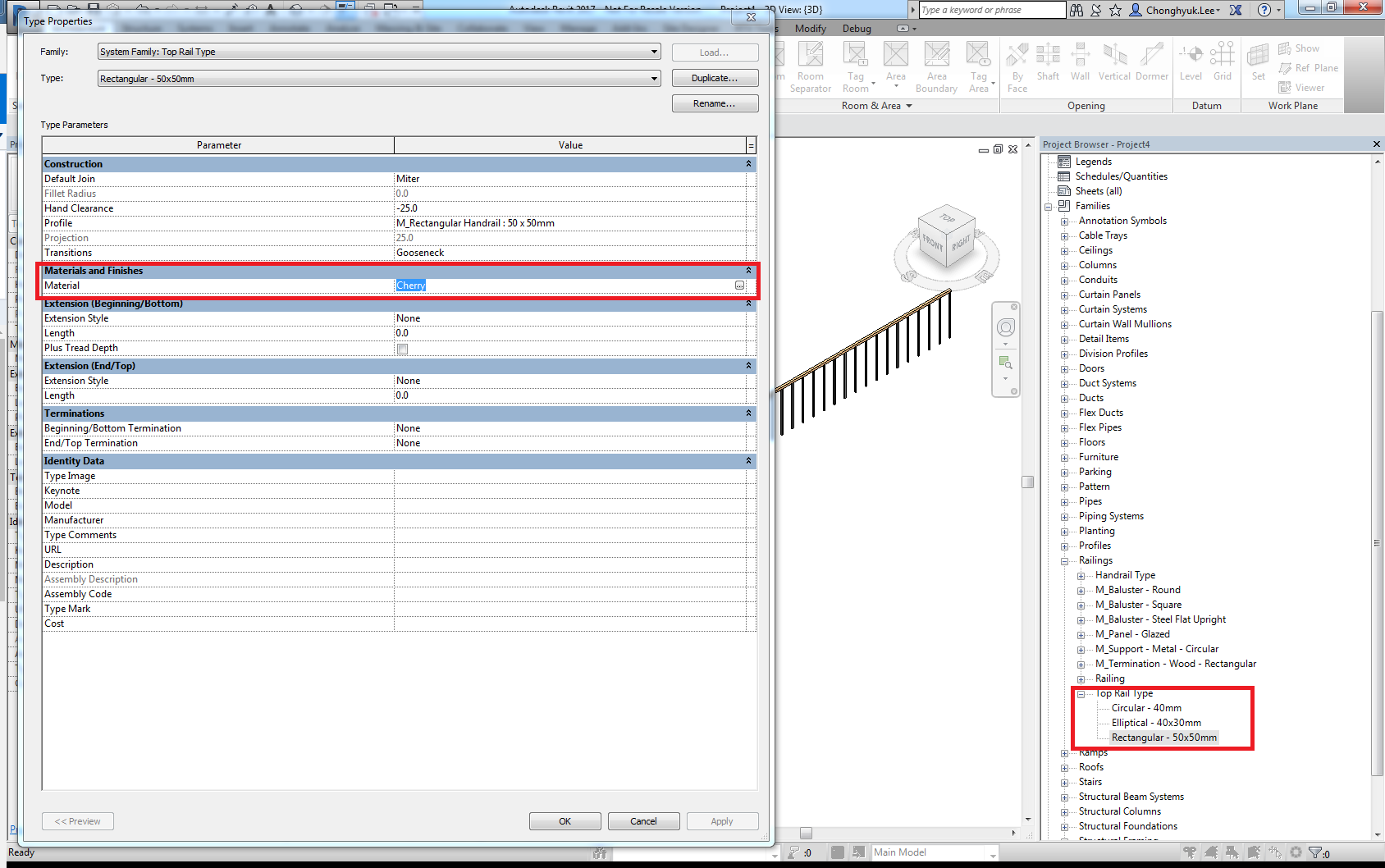Click the Favorites star icon
Image resolution: width=1385 pixels, height=868 pixels.
1115,10
